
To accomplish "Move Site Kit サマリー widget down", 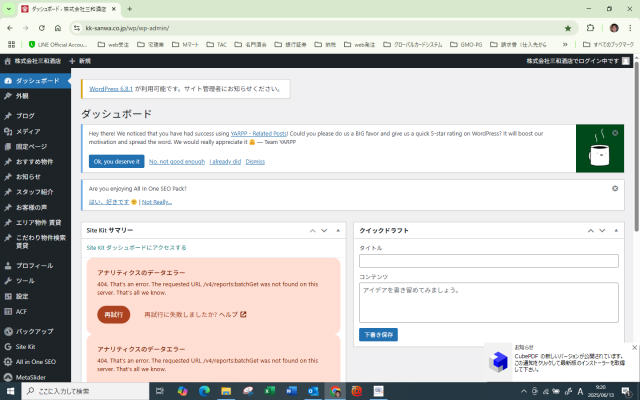I will point(324,231).
